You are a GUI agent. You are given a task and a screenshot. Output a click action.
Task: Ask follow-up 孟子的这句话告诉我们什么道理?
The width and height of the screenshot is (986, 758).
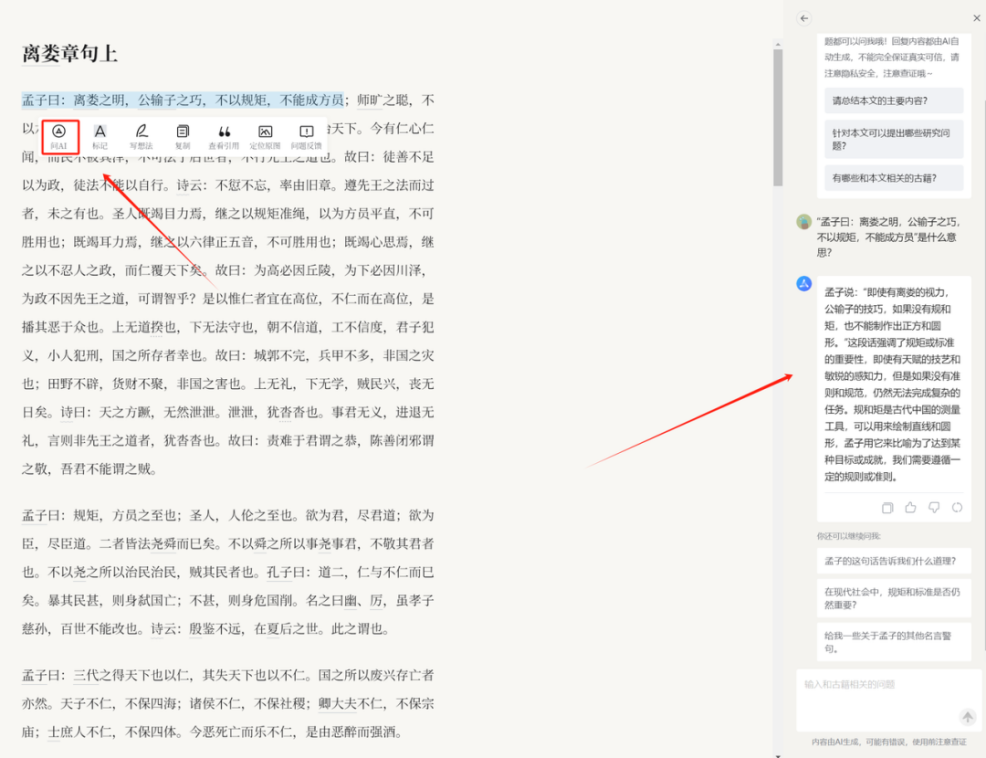click(x=893, y=561)
